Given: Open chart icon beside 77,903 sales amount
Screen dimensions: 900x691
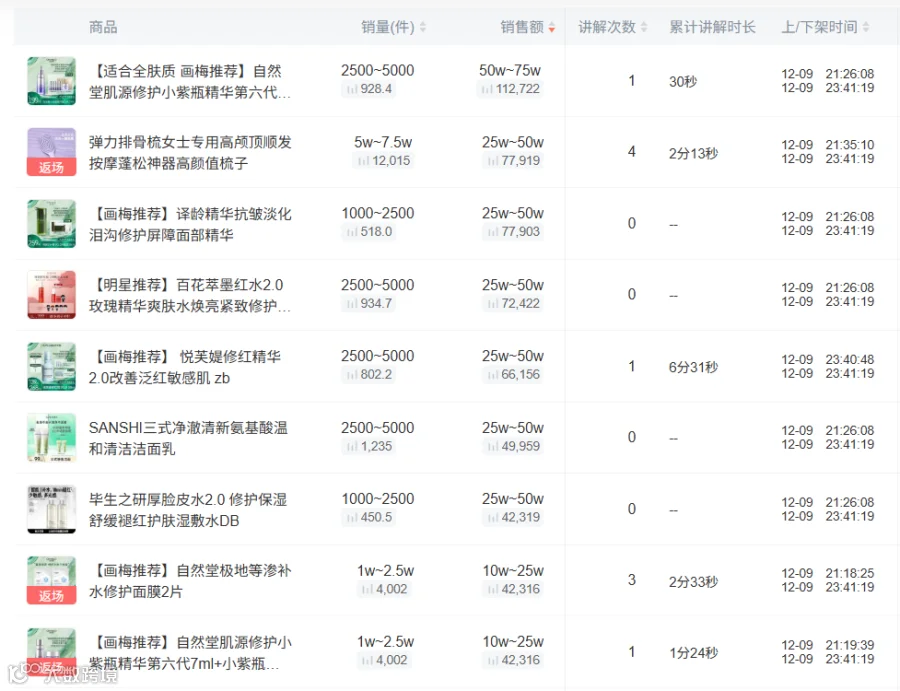Looking at the screenshot, I should point(492,232).
